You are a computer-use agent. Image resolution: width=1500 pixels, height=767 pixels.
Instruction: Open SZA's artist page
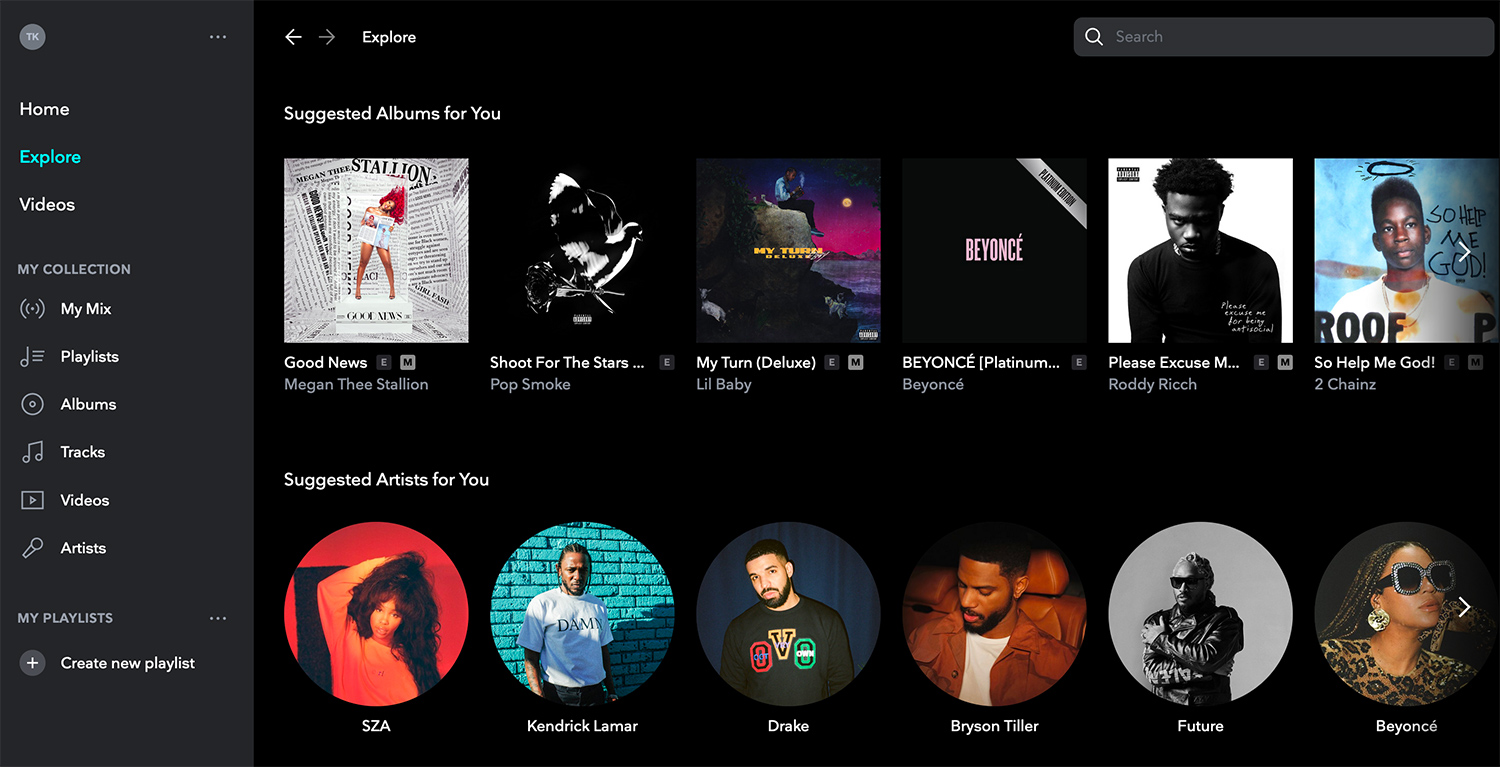point(376,614)
